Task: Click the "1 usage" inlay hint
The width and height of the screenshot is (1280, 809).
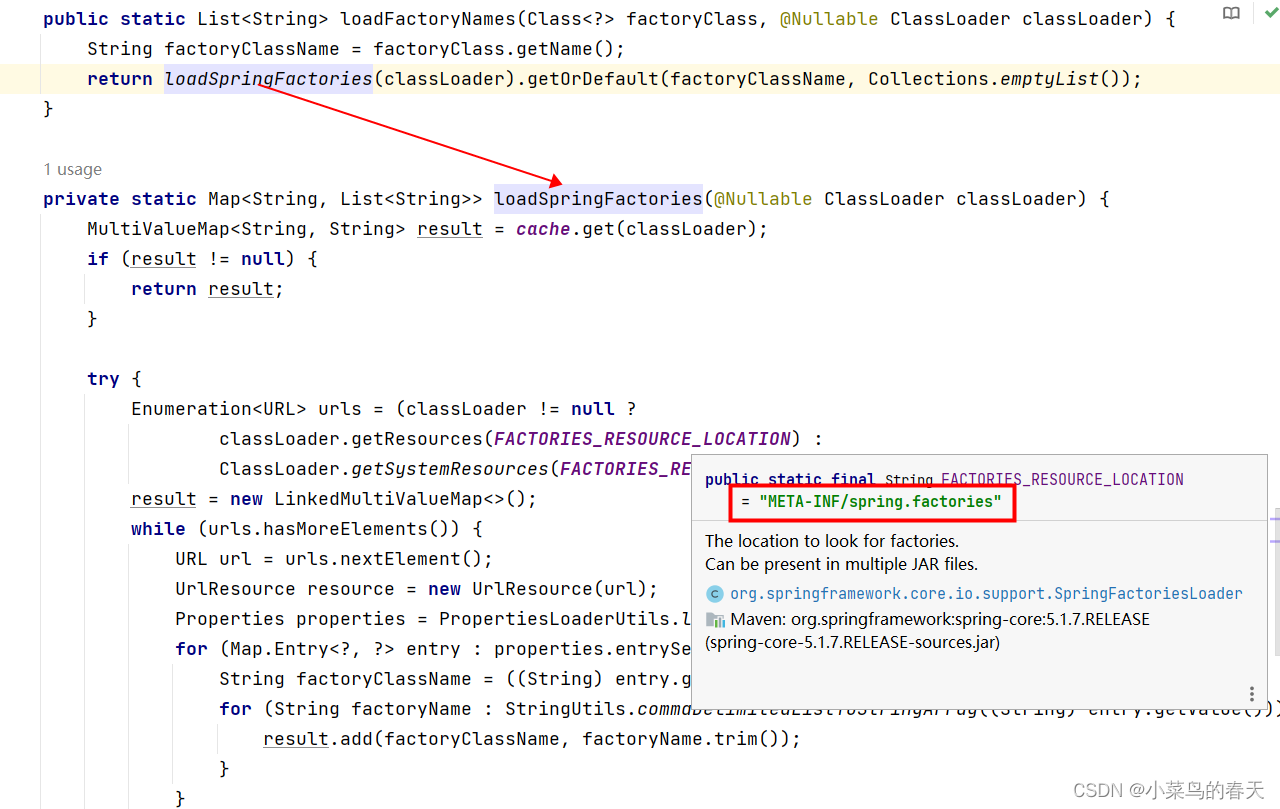Action: (x=72, y=169)
